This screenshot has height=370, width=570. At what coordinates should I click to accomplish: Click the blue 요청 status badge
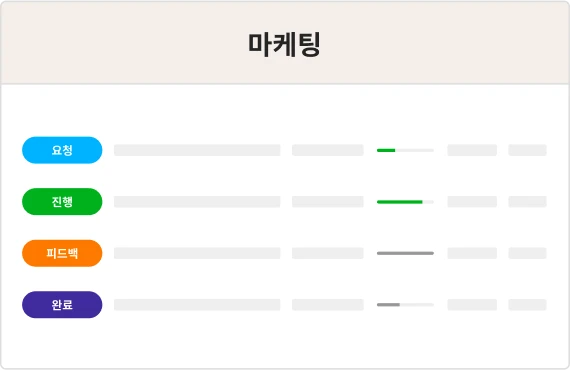click(x=62, y=150)
